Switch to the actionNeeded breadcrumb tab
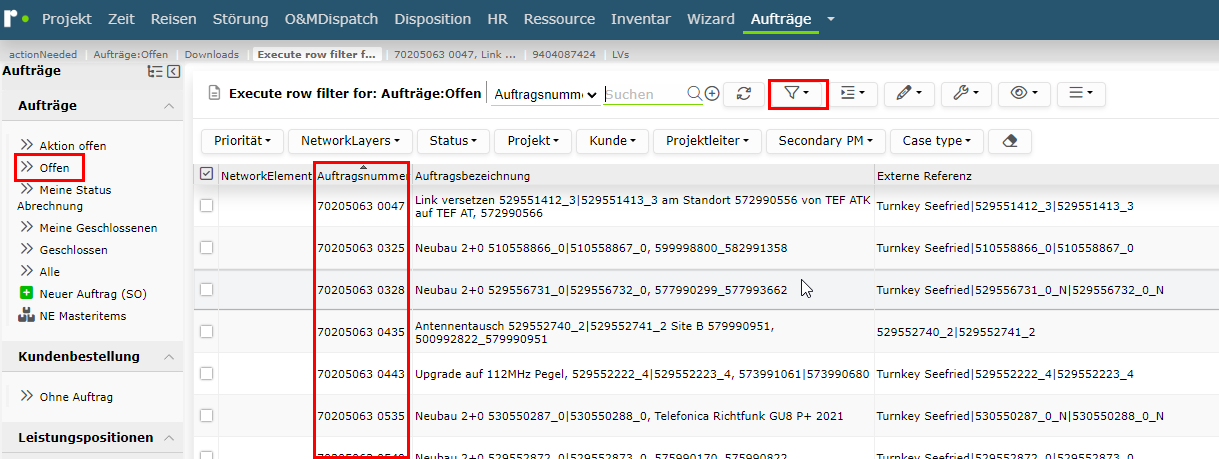Viewport: 1219px width, 459px height. point(43,54)
